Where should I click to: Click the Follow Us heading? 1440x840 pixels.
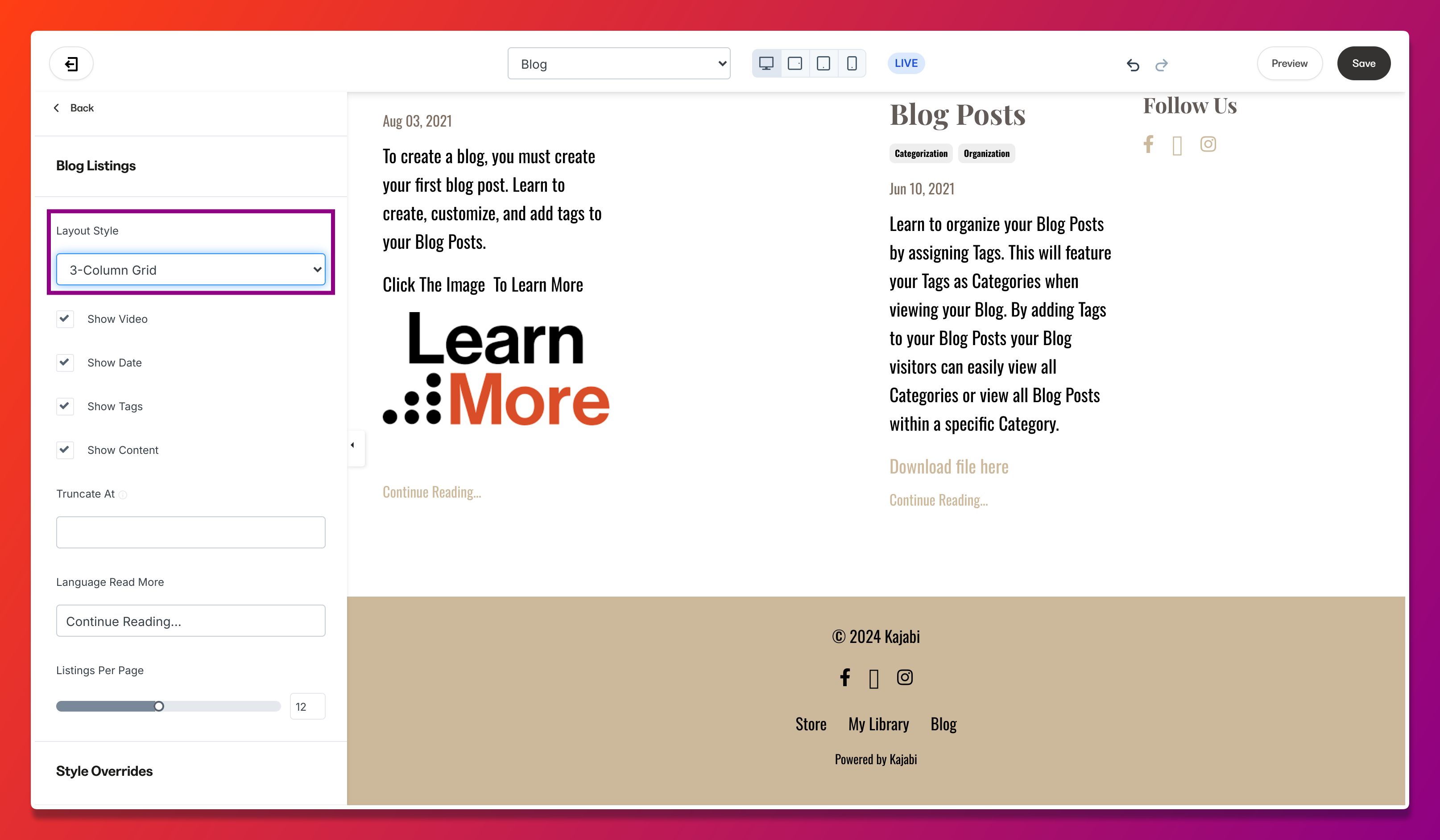[1190, 106]
